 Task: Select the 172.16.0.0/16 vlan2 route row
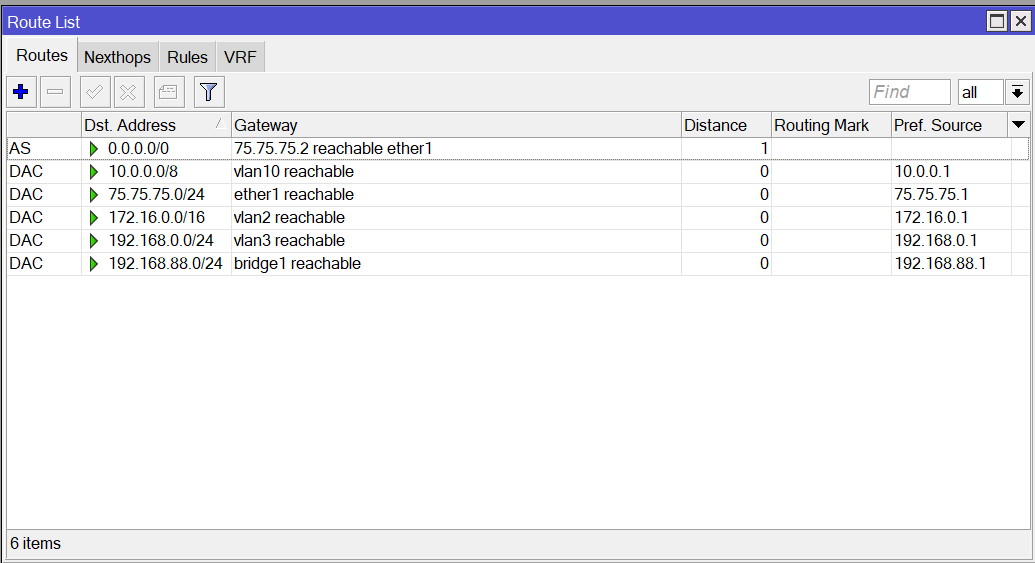(518, 218)
